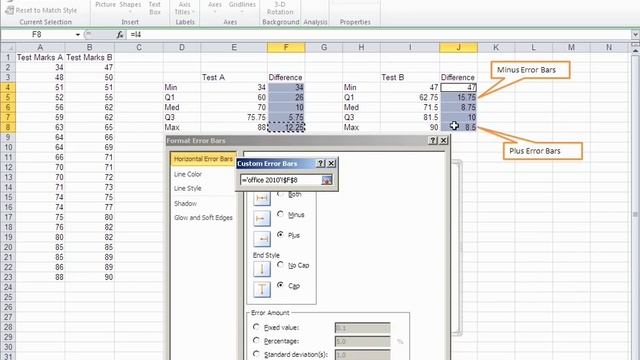Screen dimensions: 640x360
Task: Click the Cap end style icon
Action: (x=262, y=289)
